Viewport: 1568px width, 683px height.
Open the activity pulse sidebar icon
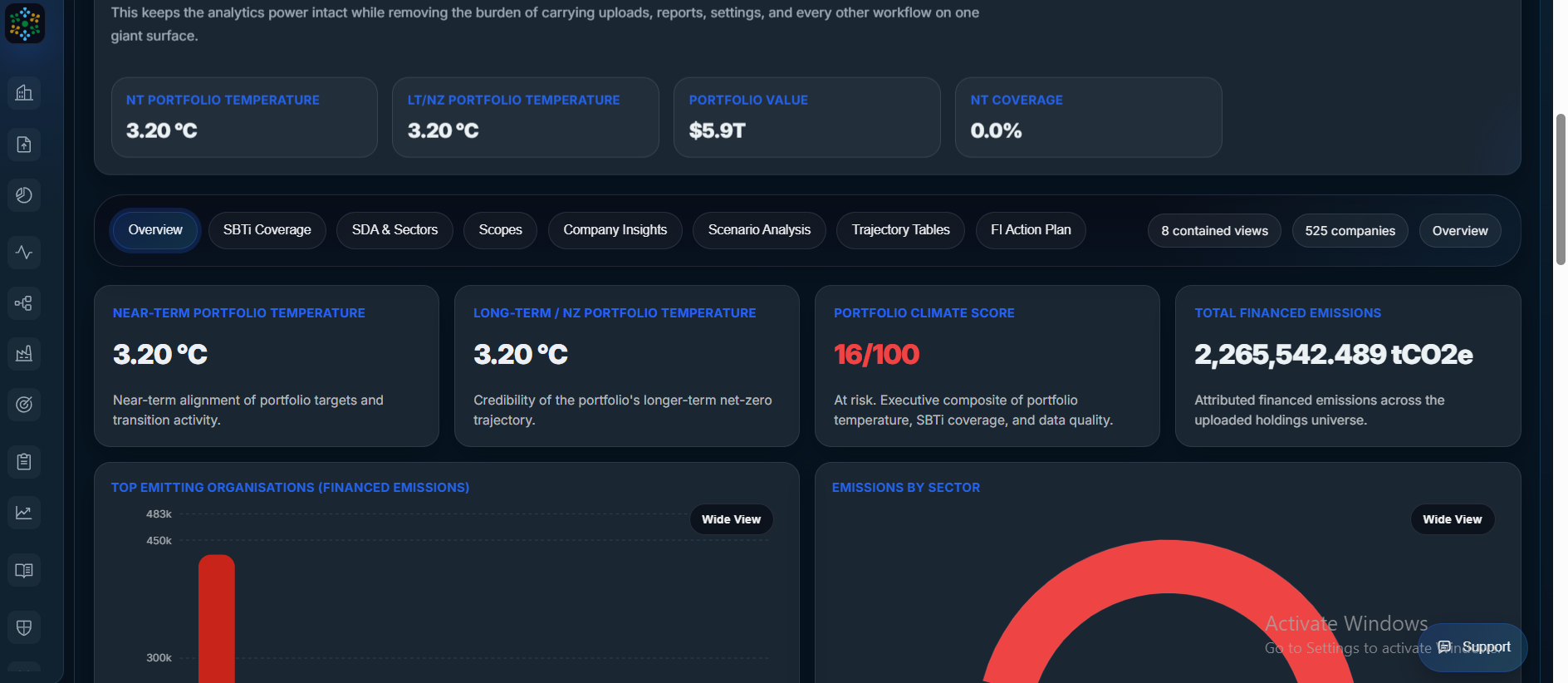click(24, 253)
